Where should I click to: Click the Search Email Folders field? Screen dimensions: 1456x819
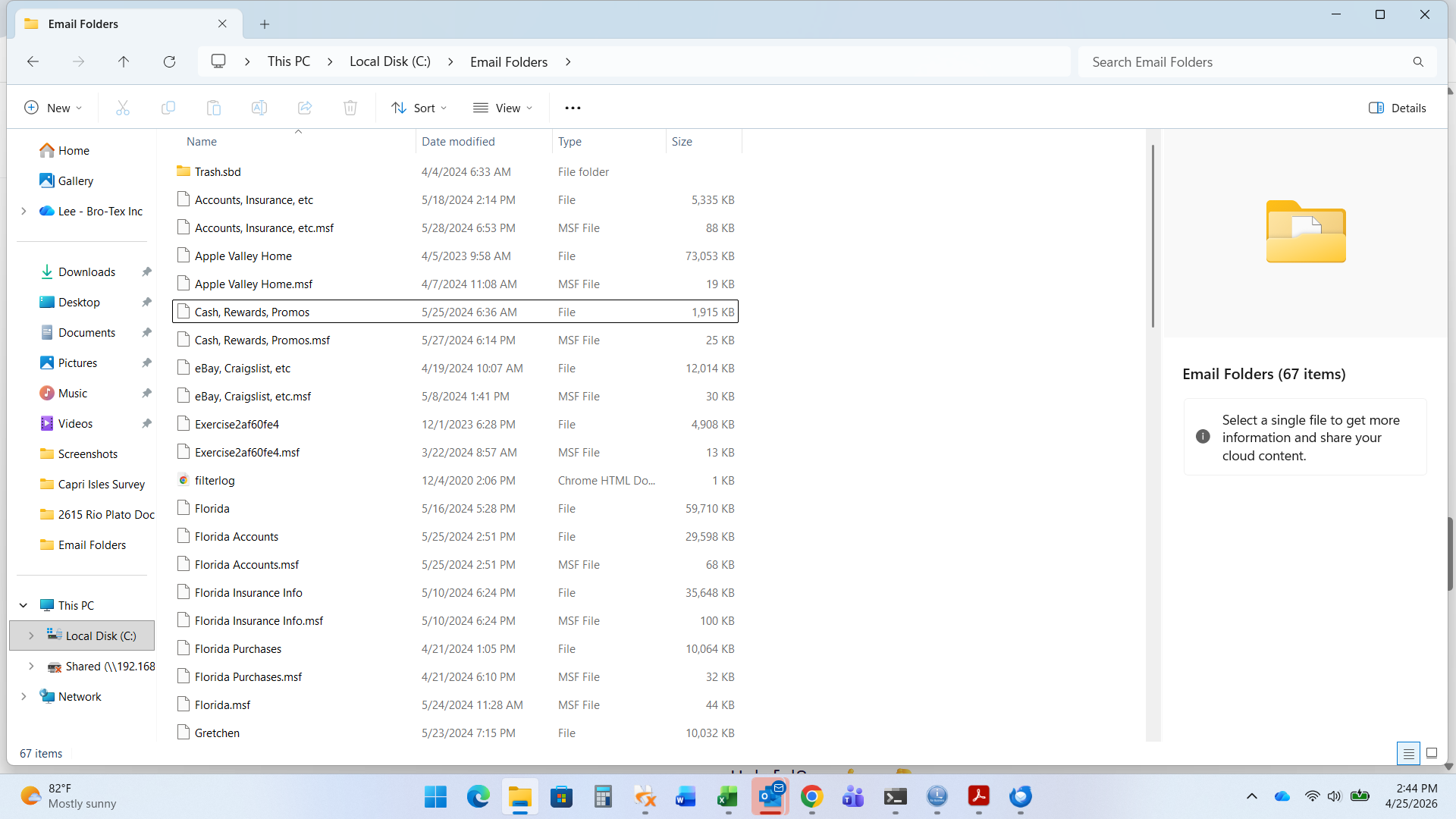(x=1244, y=62)
